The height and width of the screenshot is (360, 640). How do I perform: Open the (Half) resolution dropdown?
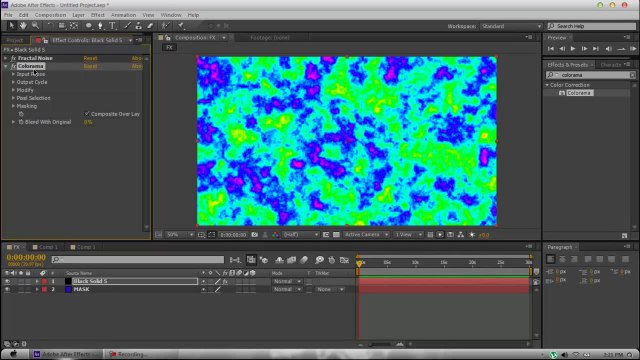click(x=301, y=235)
